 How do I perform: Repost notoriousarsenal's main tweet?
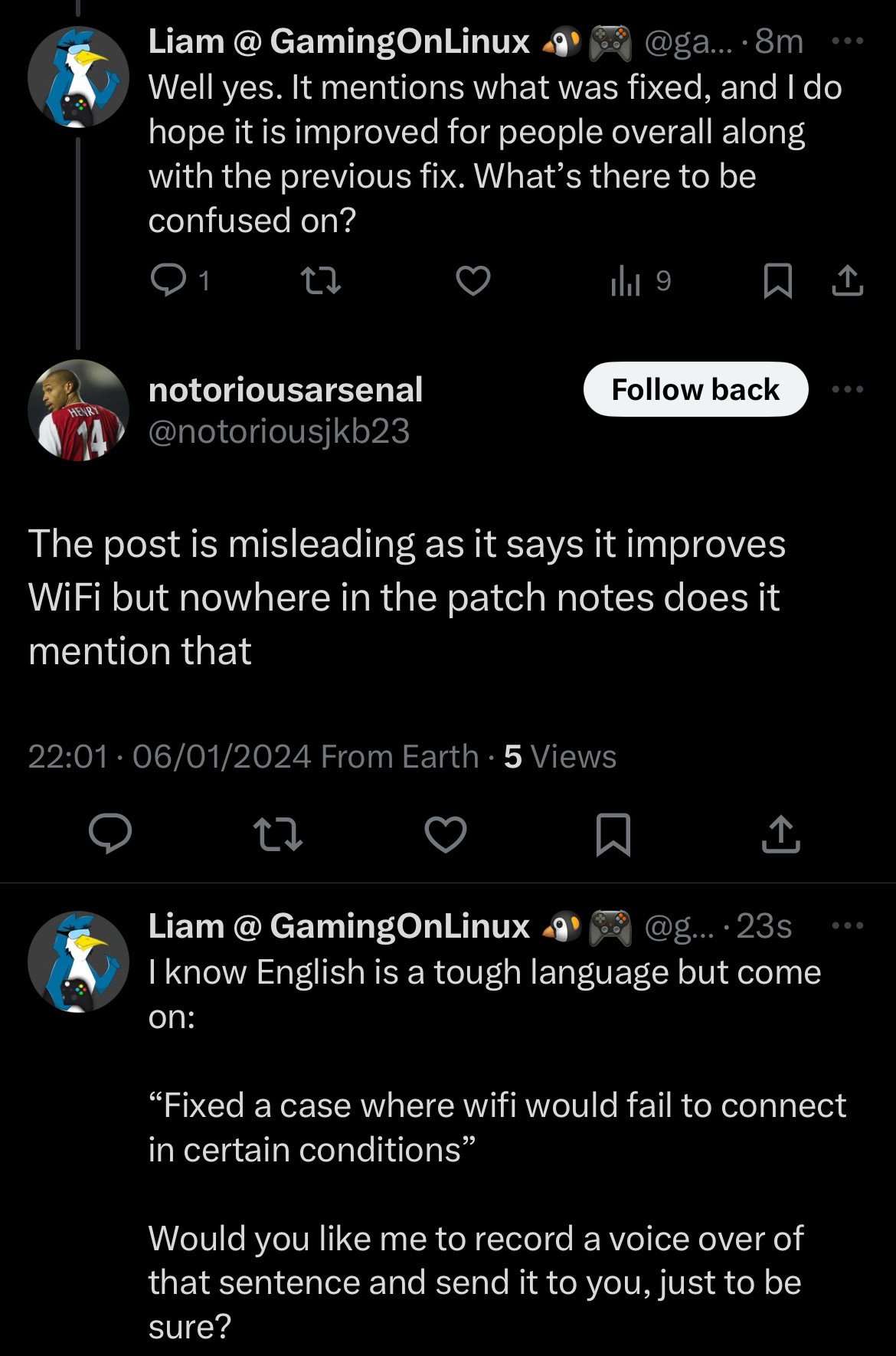coord(277,834)
